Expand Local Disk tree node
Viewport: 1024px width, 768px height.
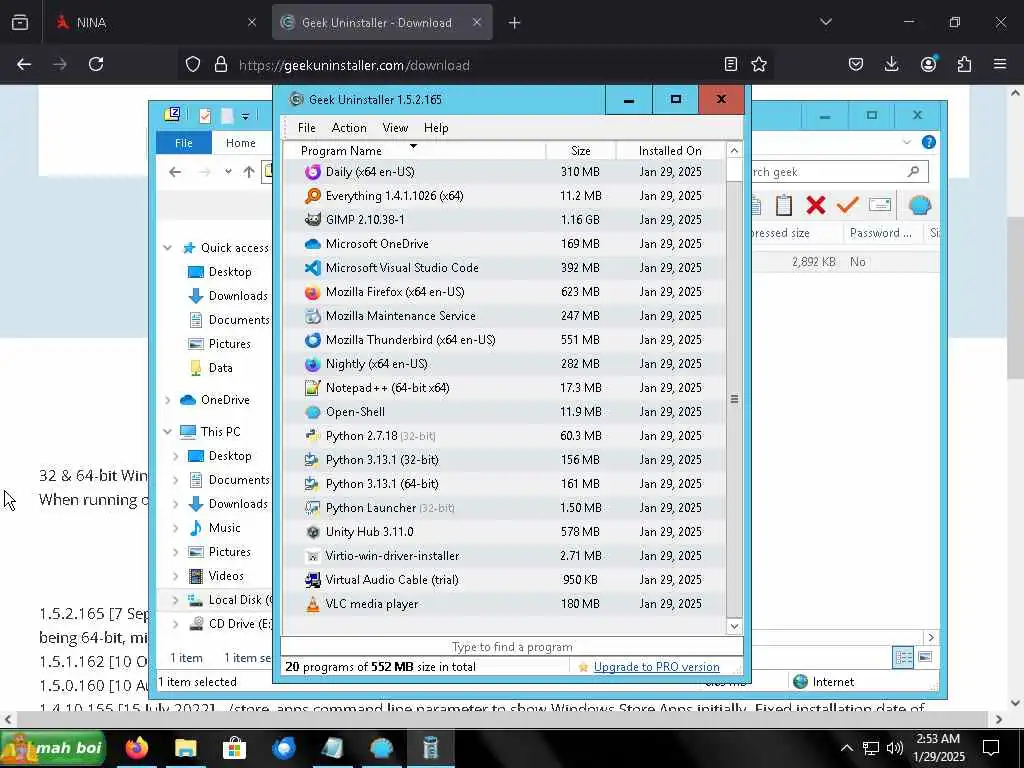(176, 600)
